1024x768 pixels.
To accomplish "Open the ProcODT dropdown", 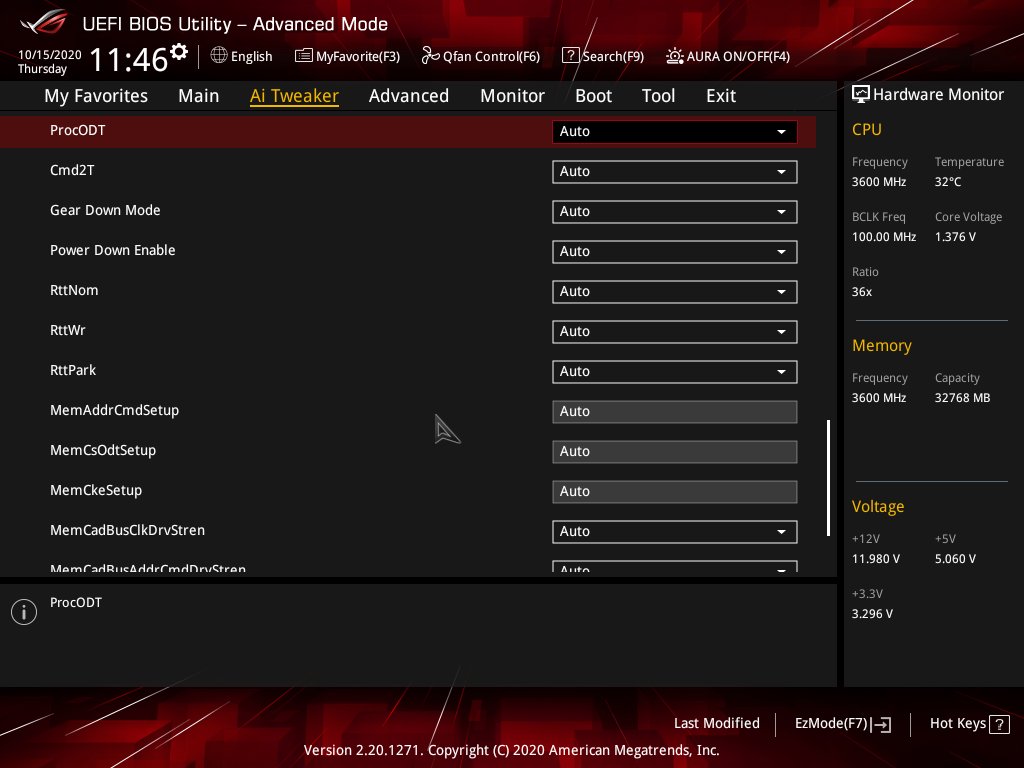I will pyautogui.click(x=675, y=131).
